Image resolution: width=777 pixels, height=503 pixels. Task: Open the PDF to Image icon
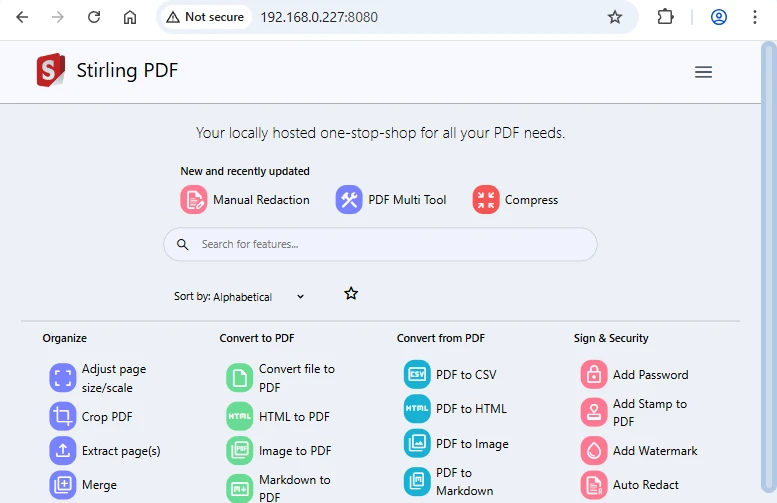(x=417, y=444)
